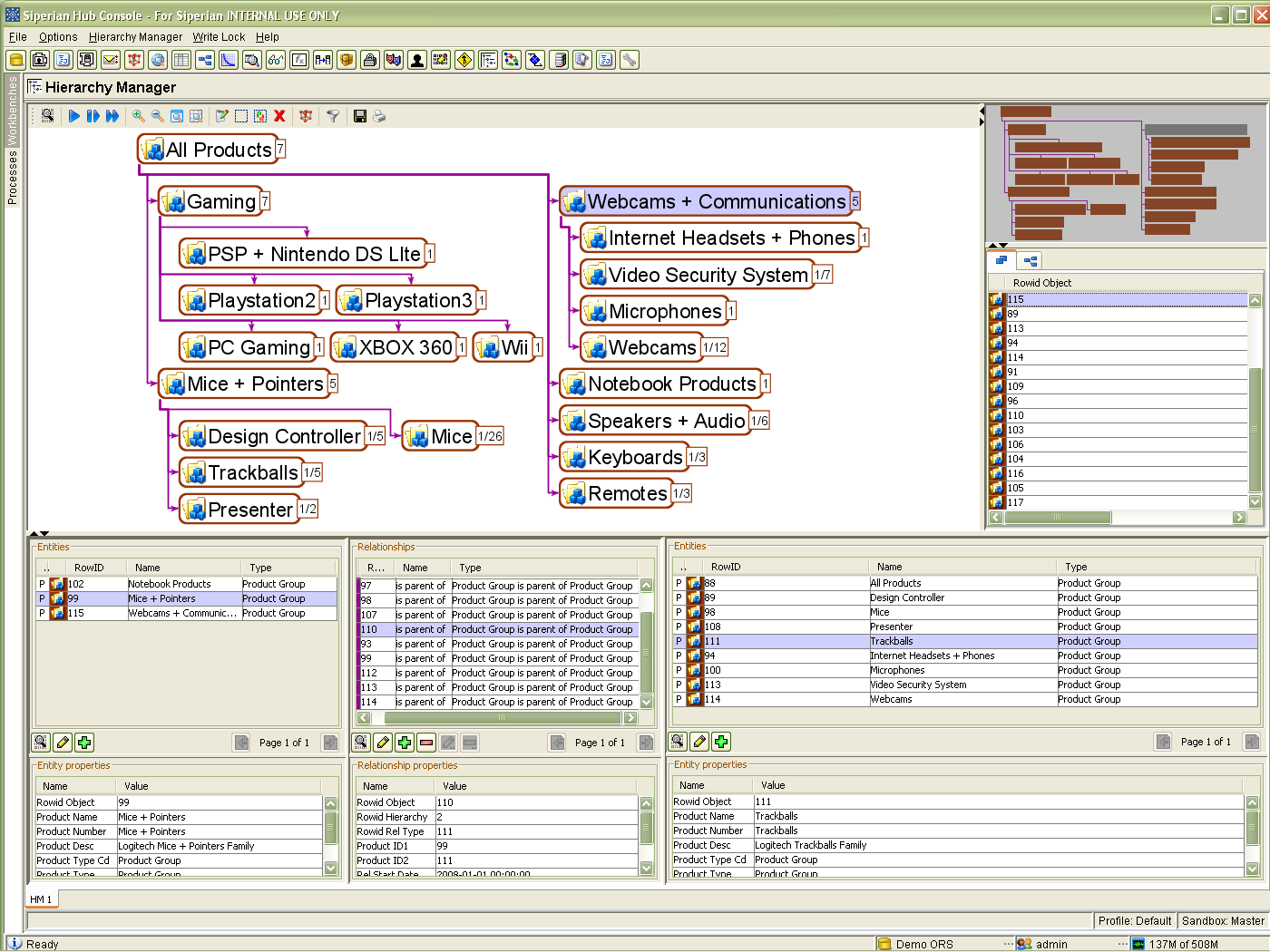Click the 1/26 count badge beside Mice
Viewport: 1270px width, 952px height.
coord(490,436)
